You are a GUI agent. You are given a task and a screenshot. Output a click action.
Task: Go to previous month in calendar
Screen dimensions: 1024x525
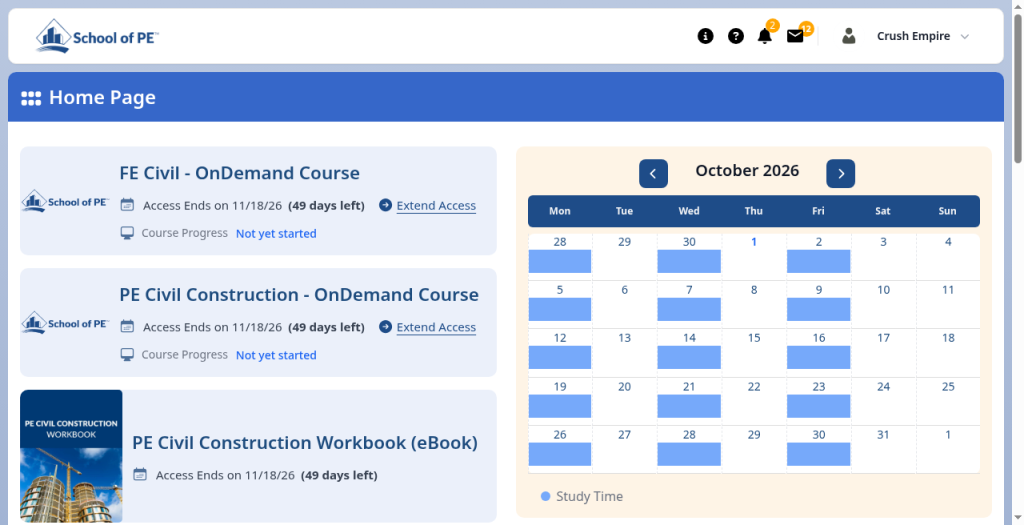tap(653, 174)
